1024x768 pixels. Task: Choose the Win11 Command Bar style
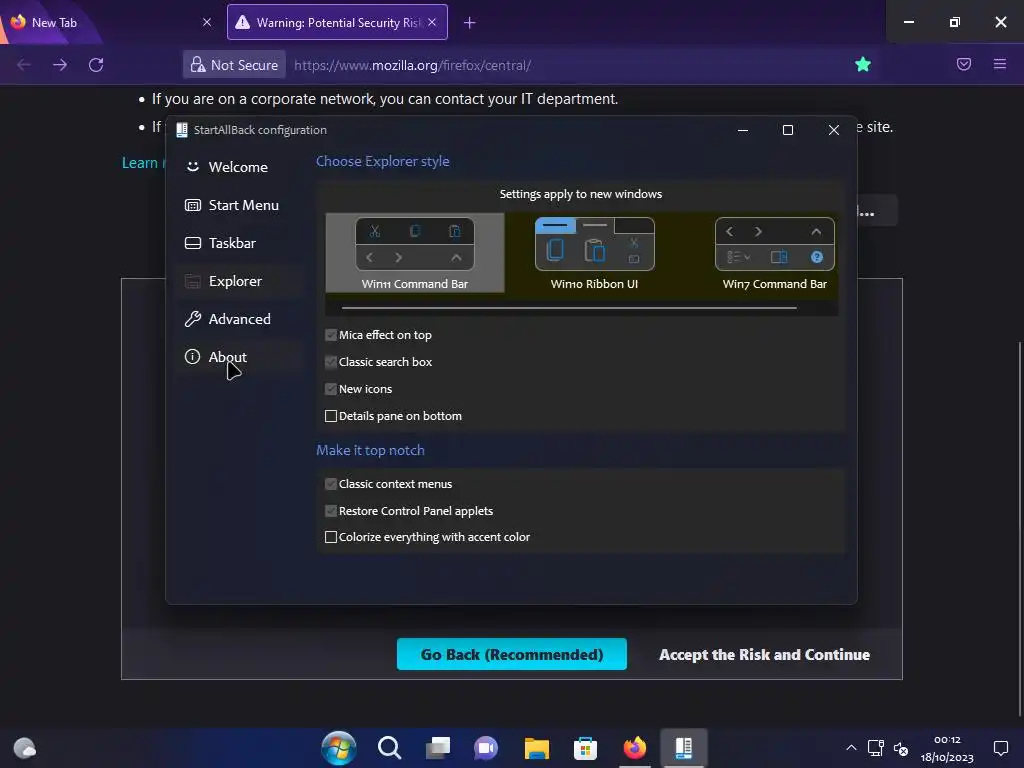[x=415, y=253]
